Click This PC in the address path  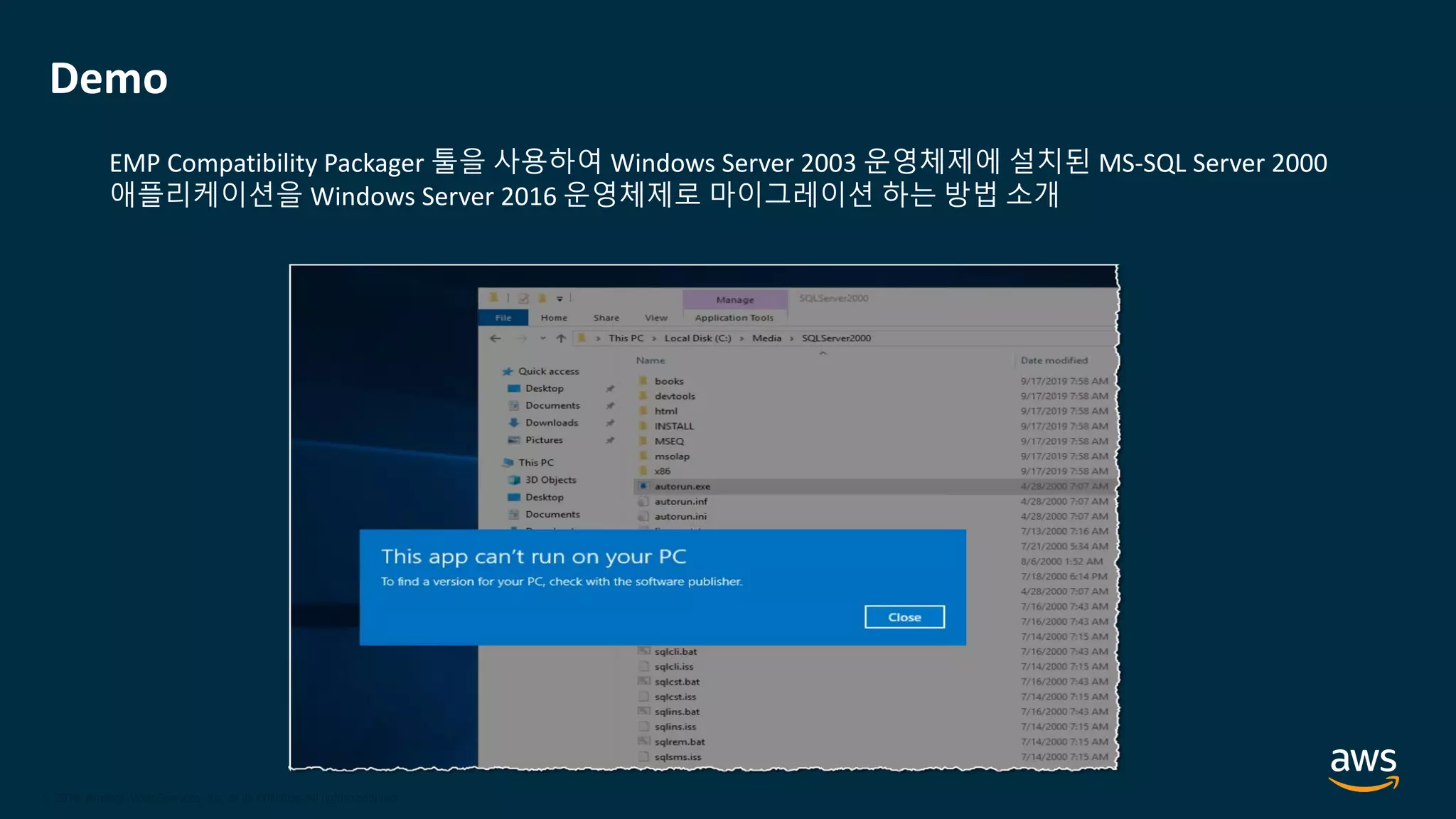click(x=626, y=338)
